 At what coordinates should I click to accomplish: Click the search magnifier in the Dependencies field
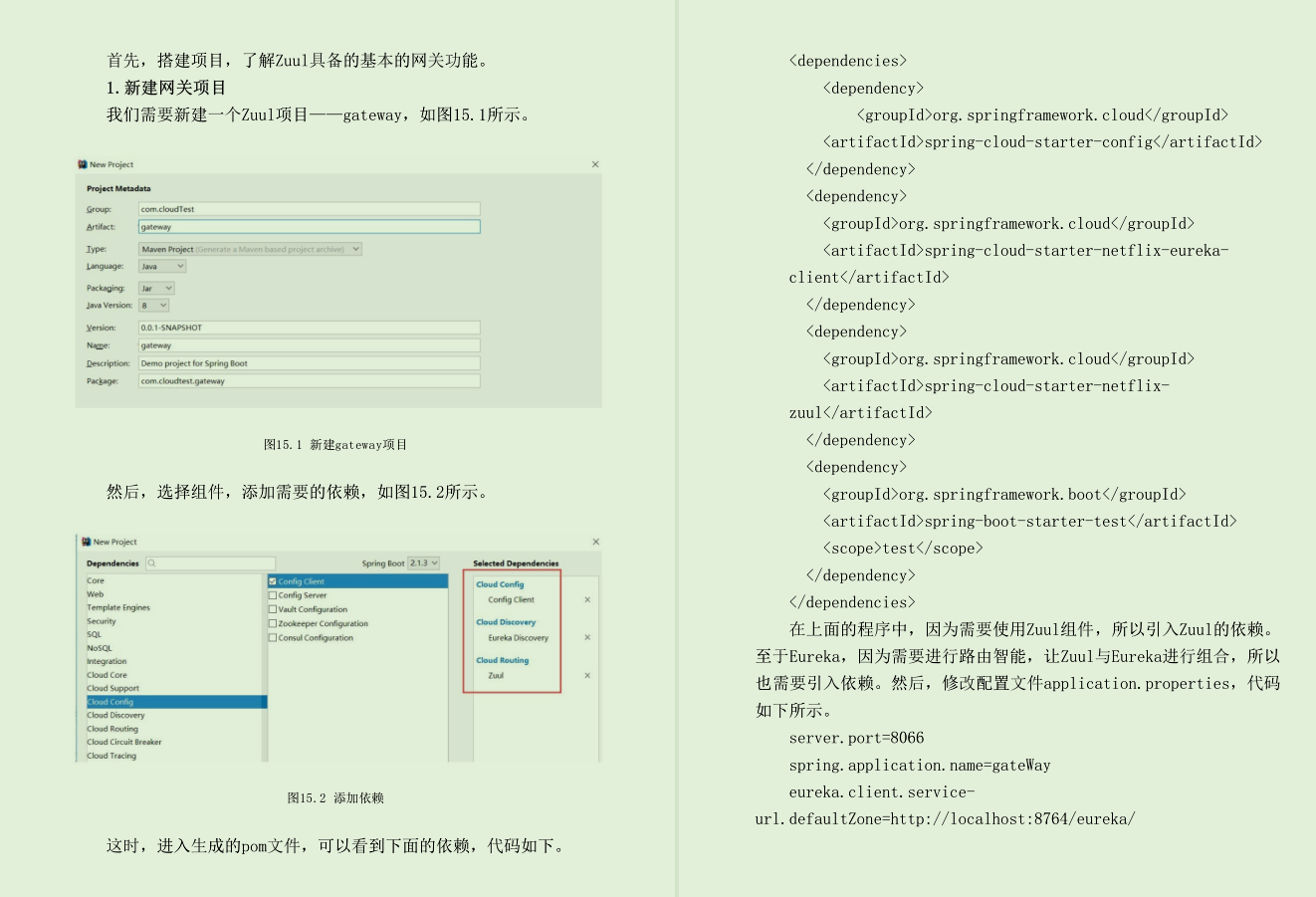coord(150,562)
